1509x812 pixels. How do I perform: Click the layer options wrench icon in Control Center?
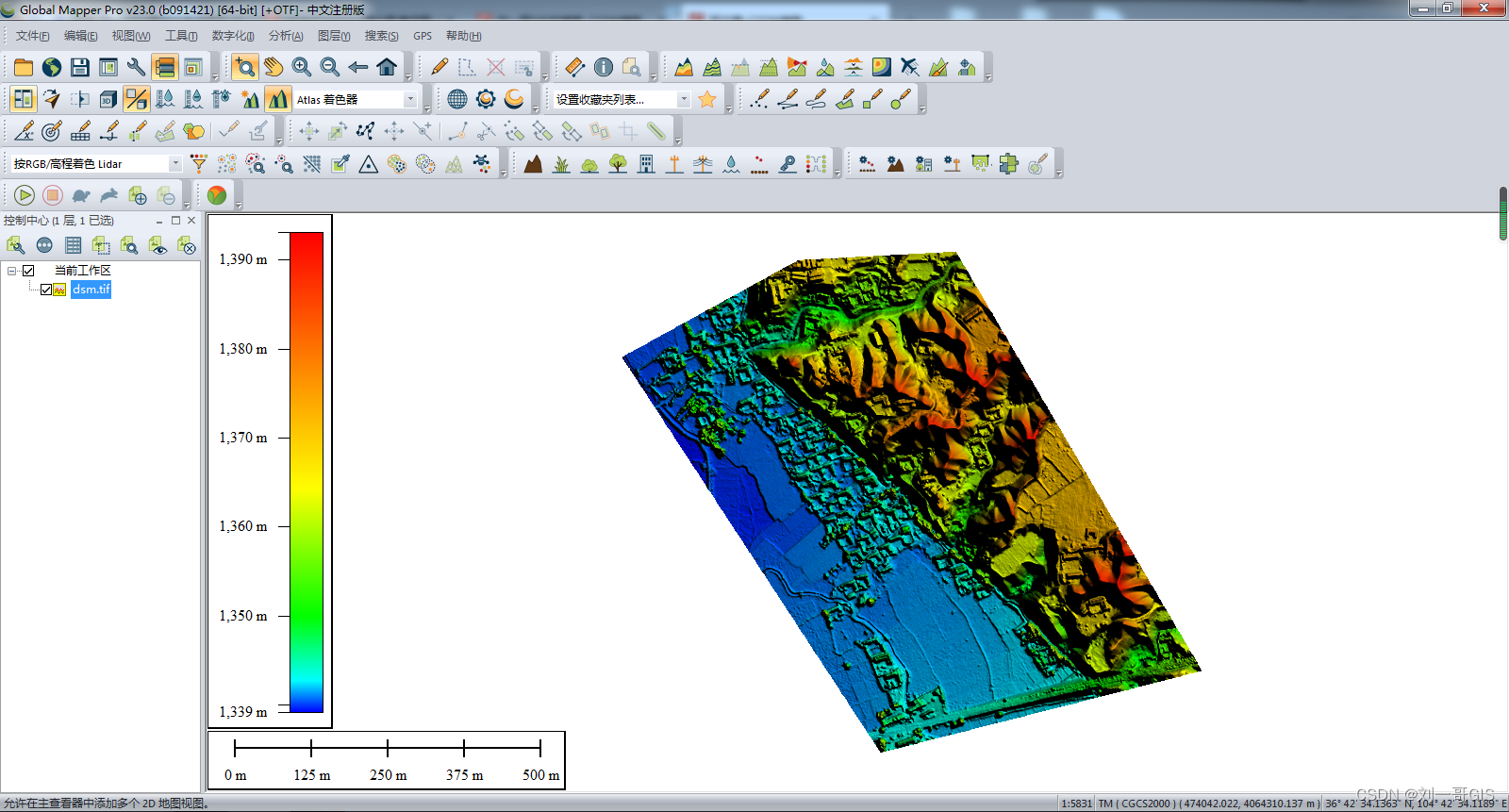(16, 245)
